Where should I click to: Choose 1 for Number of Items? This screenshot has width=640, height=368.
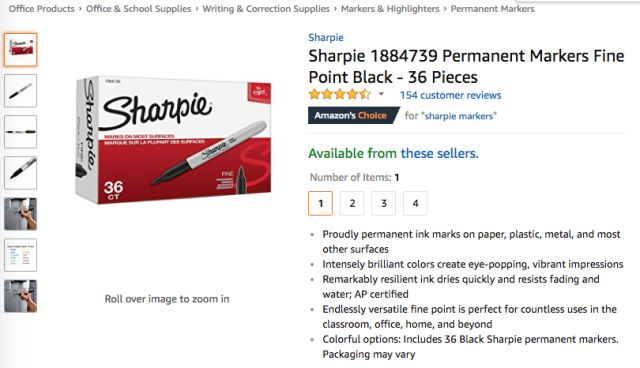pos(320,203)
